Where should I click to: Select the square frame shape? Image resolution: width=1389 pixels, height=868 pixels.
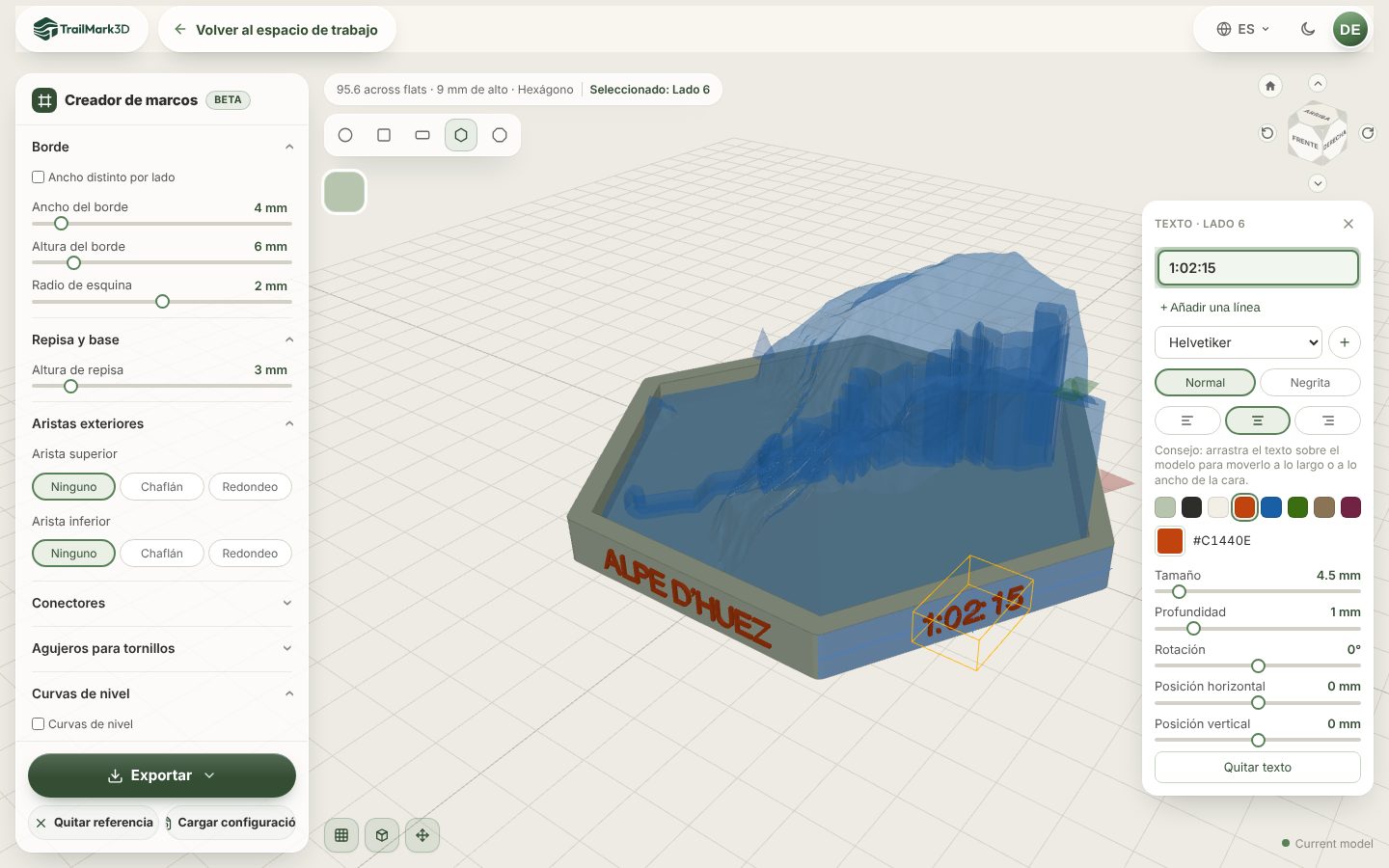[x=384, y=135]
